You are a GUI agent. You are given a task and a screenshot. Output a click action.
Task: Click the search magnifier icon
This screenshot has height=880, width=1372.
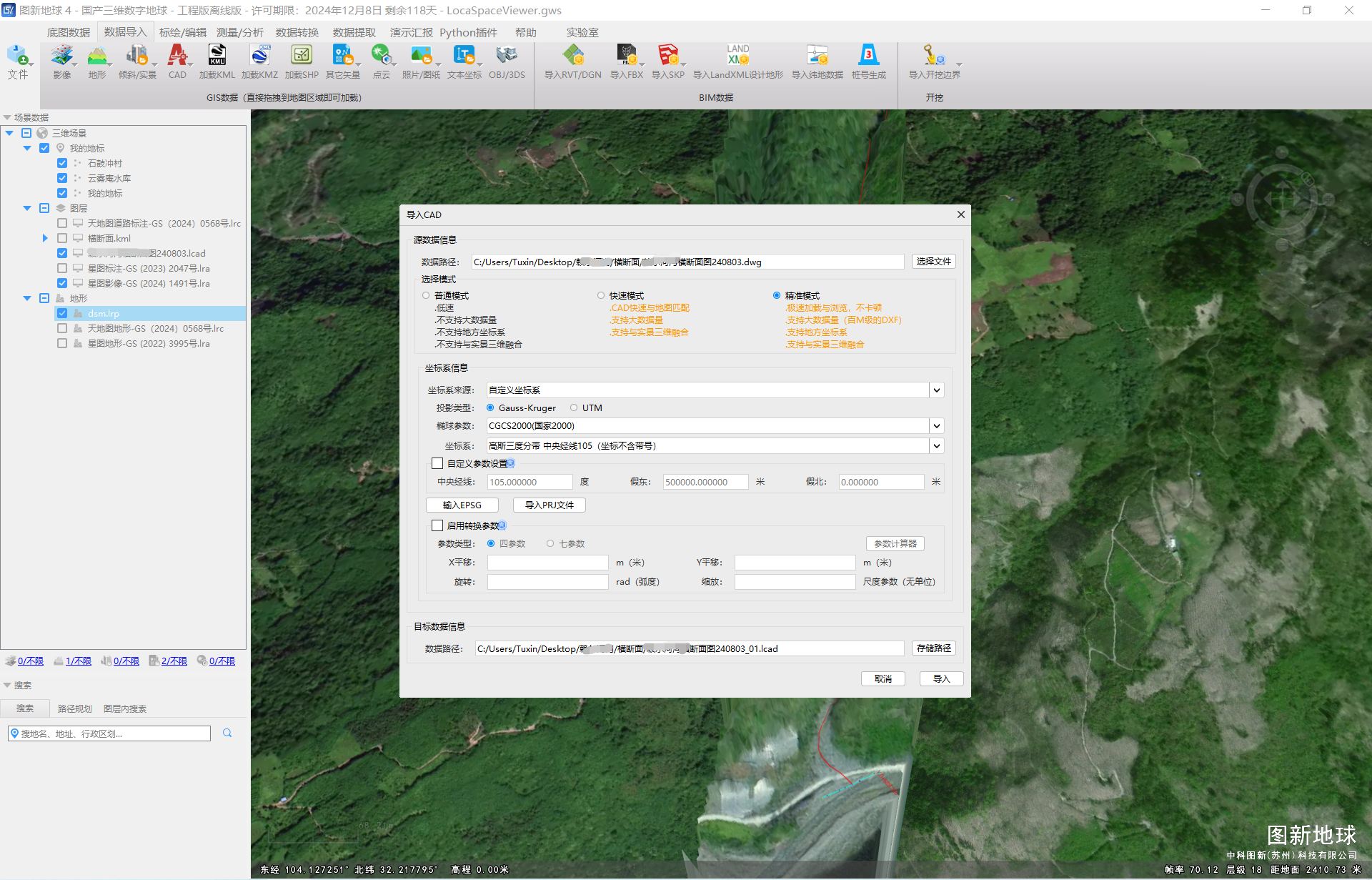pyautogui.click(x=227, y=733)
